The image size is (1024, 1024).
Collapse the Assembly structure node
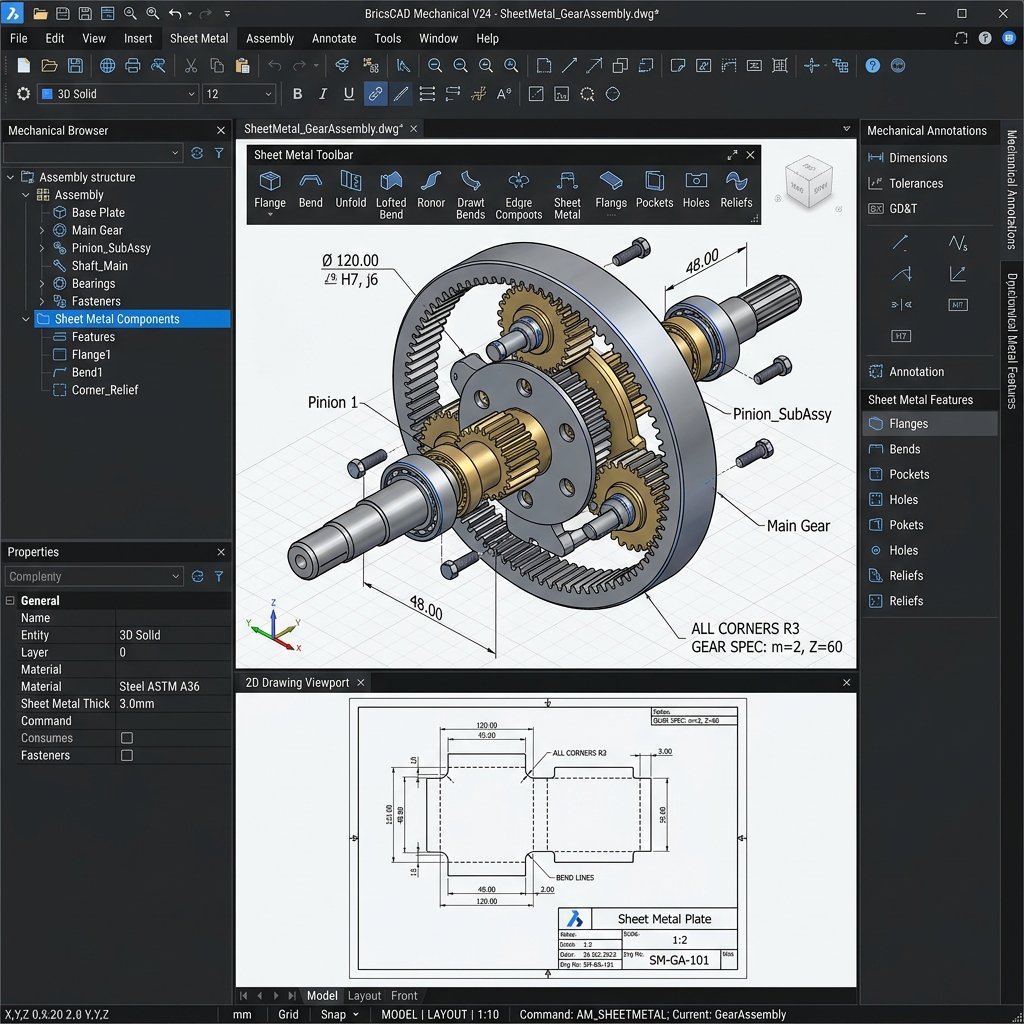tap(10, 177)
